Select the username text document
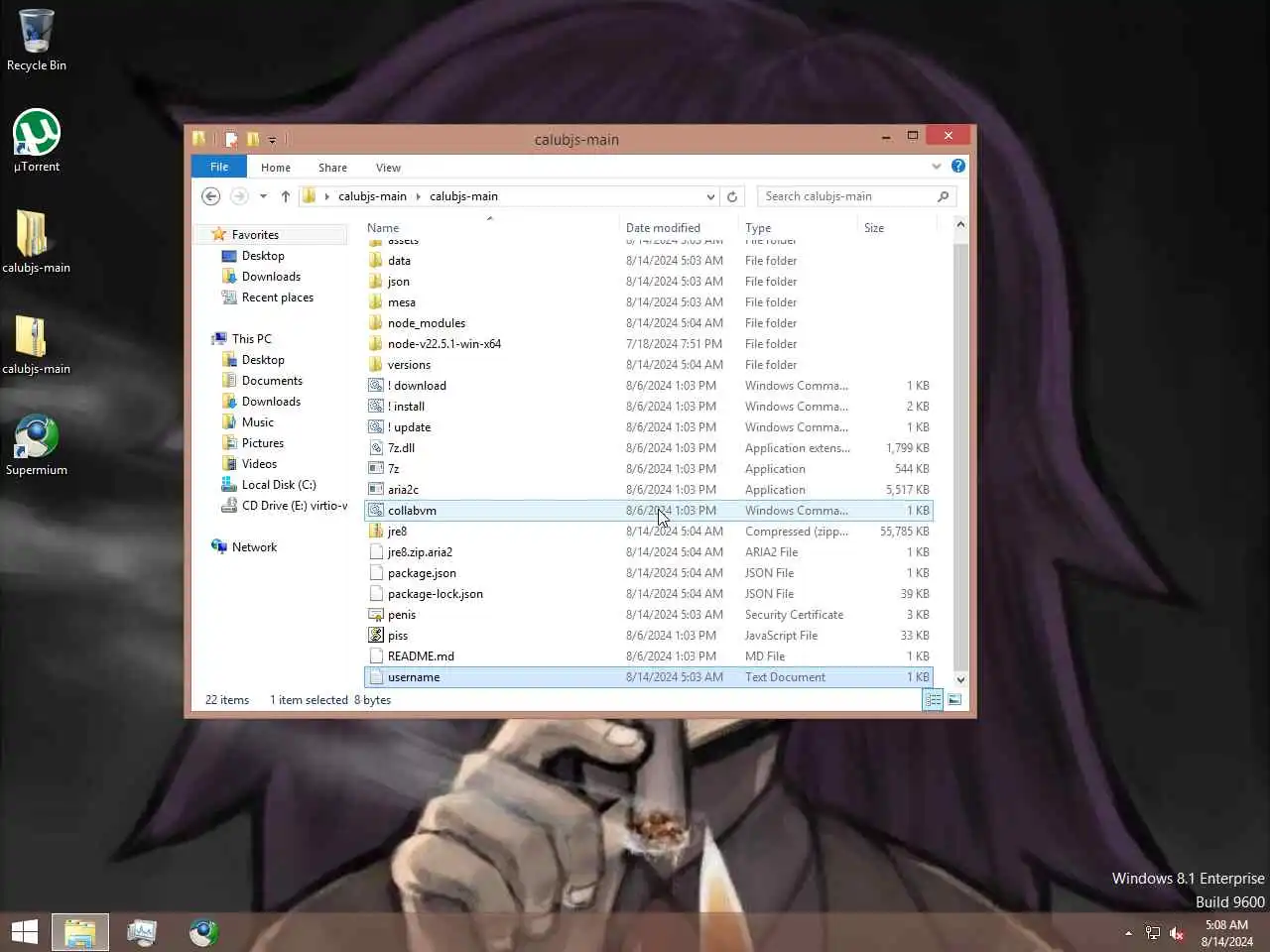Image resolution: width=1270 pixels, height=952 pixels. (649, 677)
